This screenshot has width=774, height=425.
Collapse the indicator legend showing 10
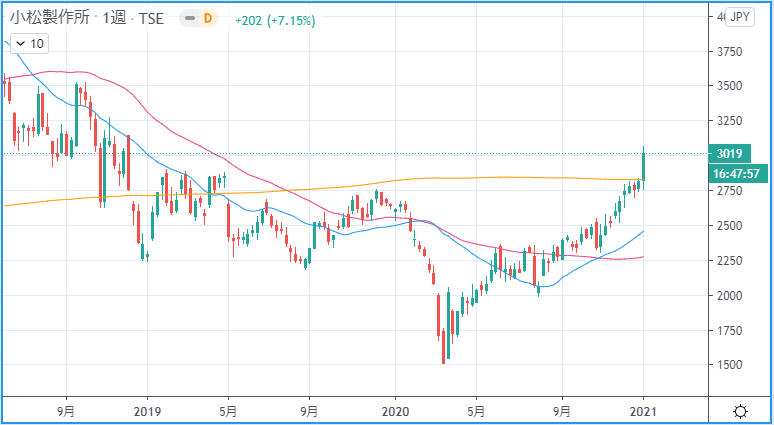pos(18,43)
